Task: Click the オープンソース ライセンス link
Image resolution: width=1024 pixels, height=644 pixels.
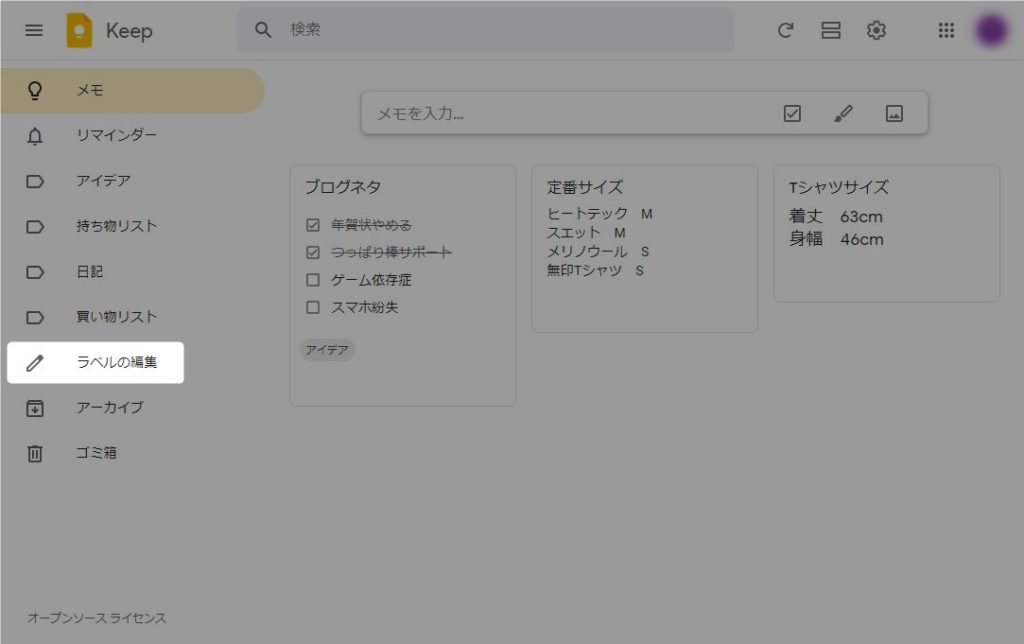Action: 97,618
